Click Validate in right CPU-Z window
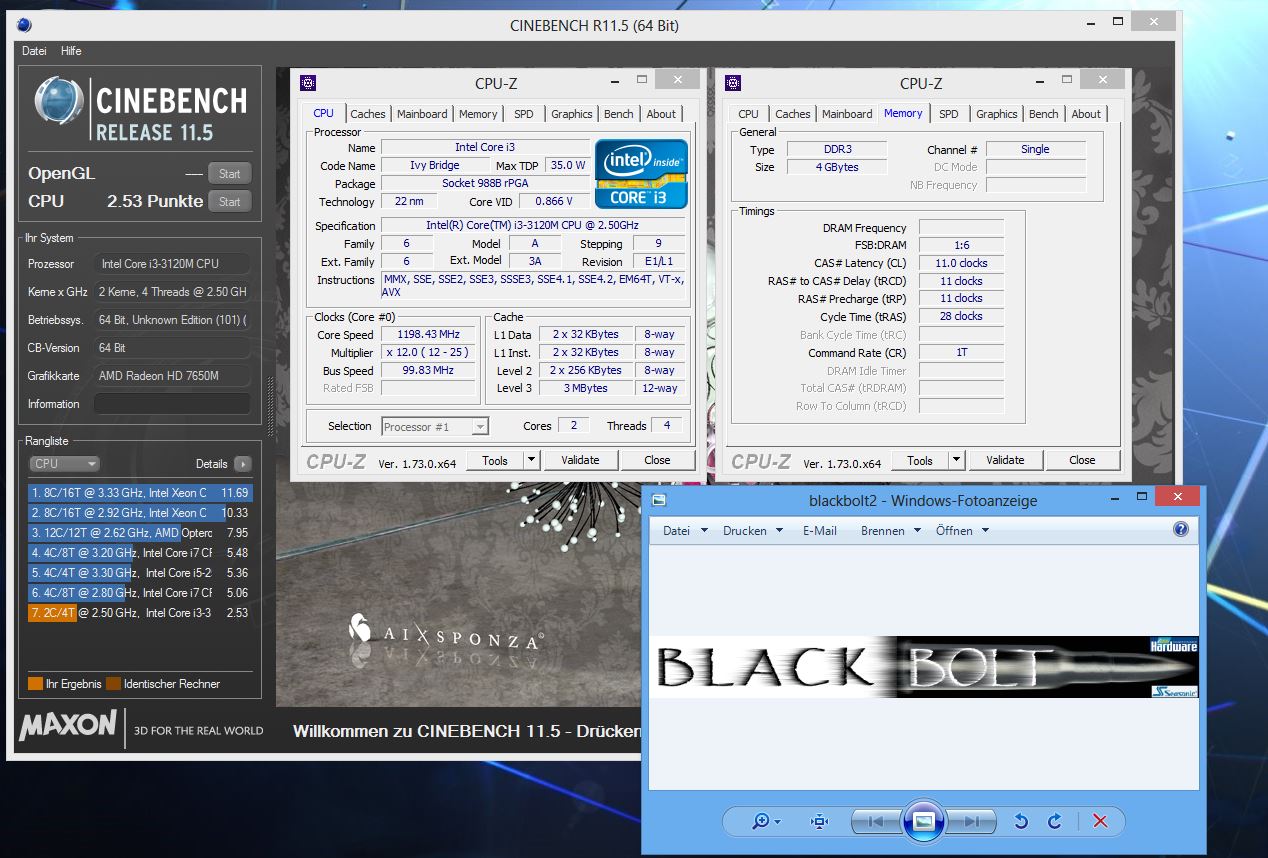 click(1005, 460)
